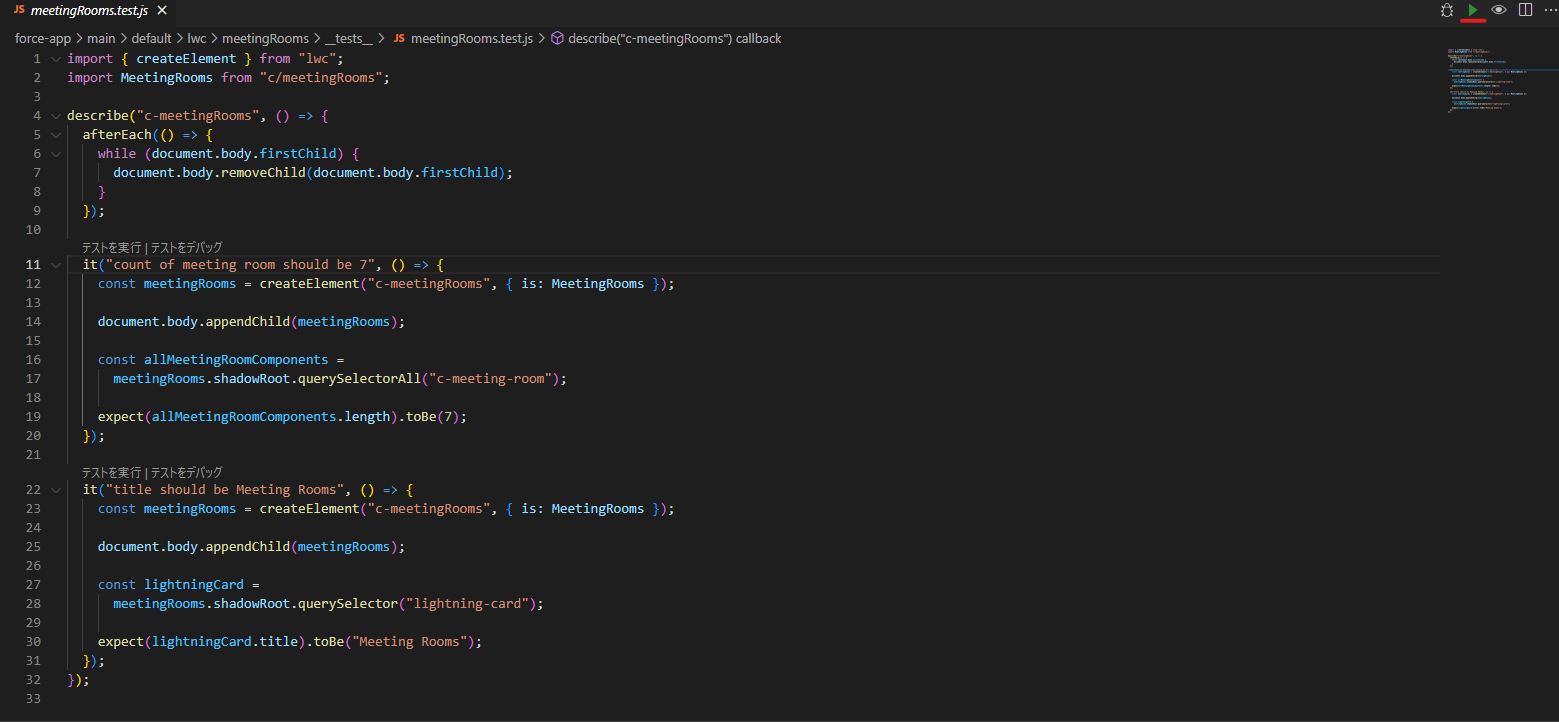Collapse the describe block at line 4

click(x=56, y=116)
